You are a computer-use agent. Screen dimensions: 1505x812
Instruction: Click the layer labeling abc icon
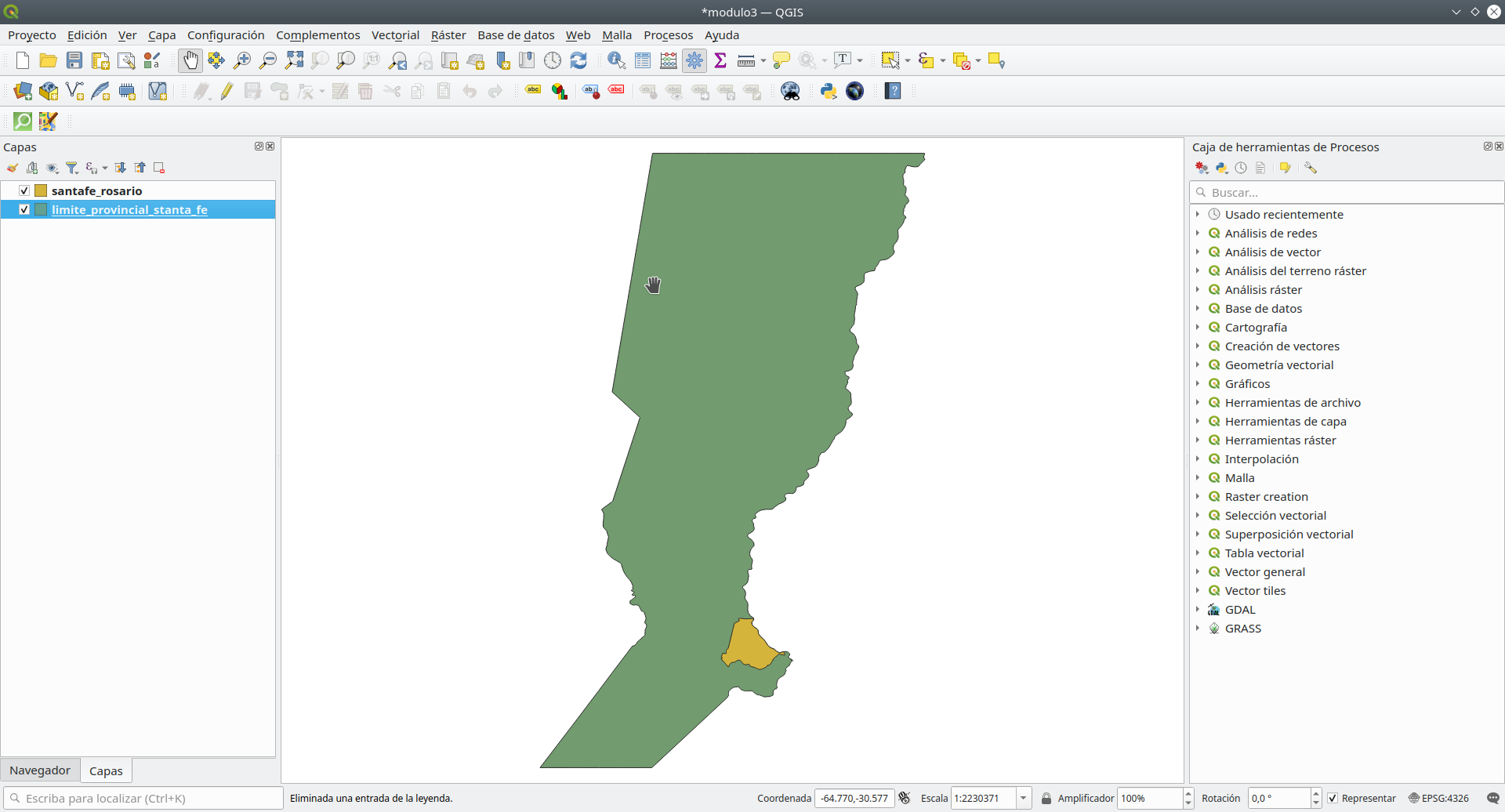click(533, 91)
